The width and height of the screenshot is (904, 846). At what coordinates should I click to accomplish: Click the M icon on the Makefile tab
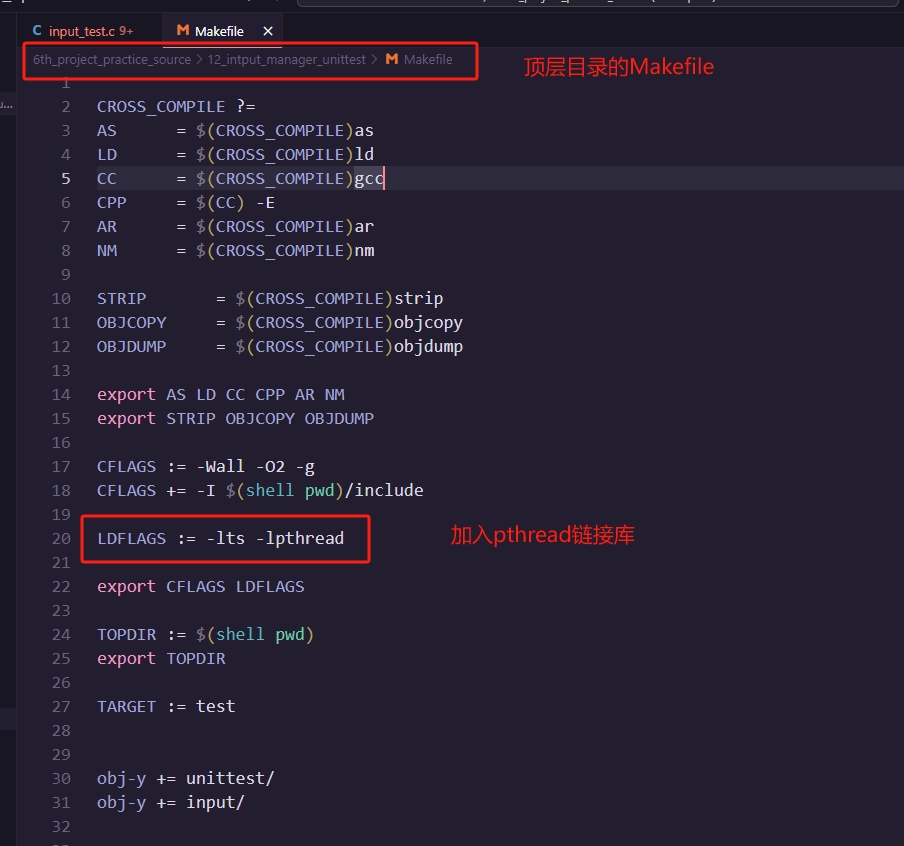click(182, 31)
